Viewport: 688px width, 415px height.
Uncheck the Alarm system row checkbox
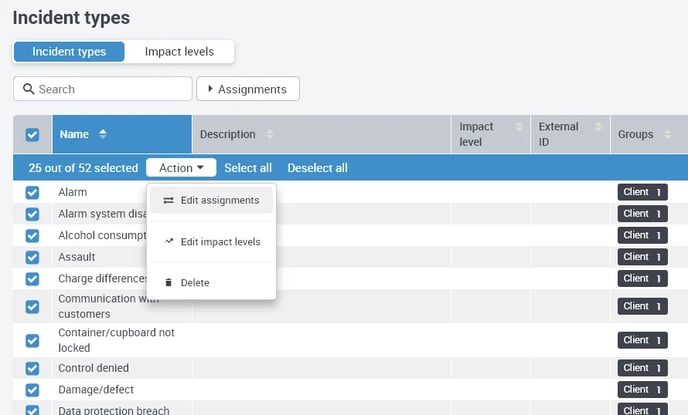pyautogui.click(x=32, y=214)
